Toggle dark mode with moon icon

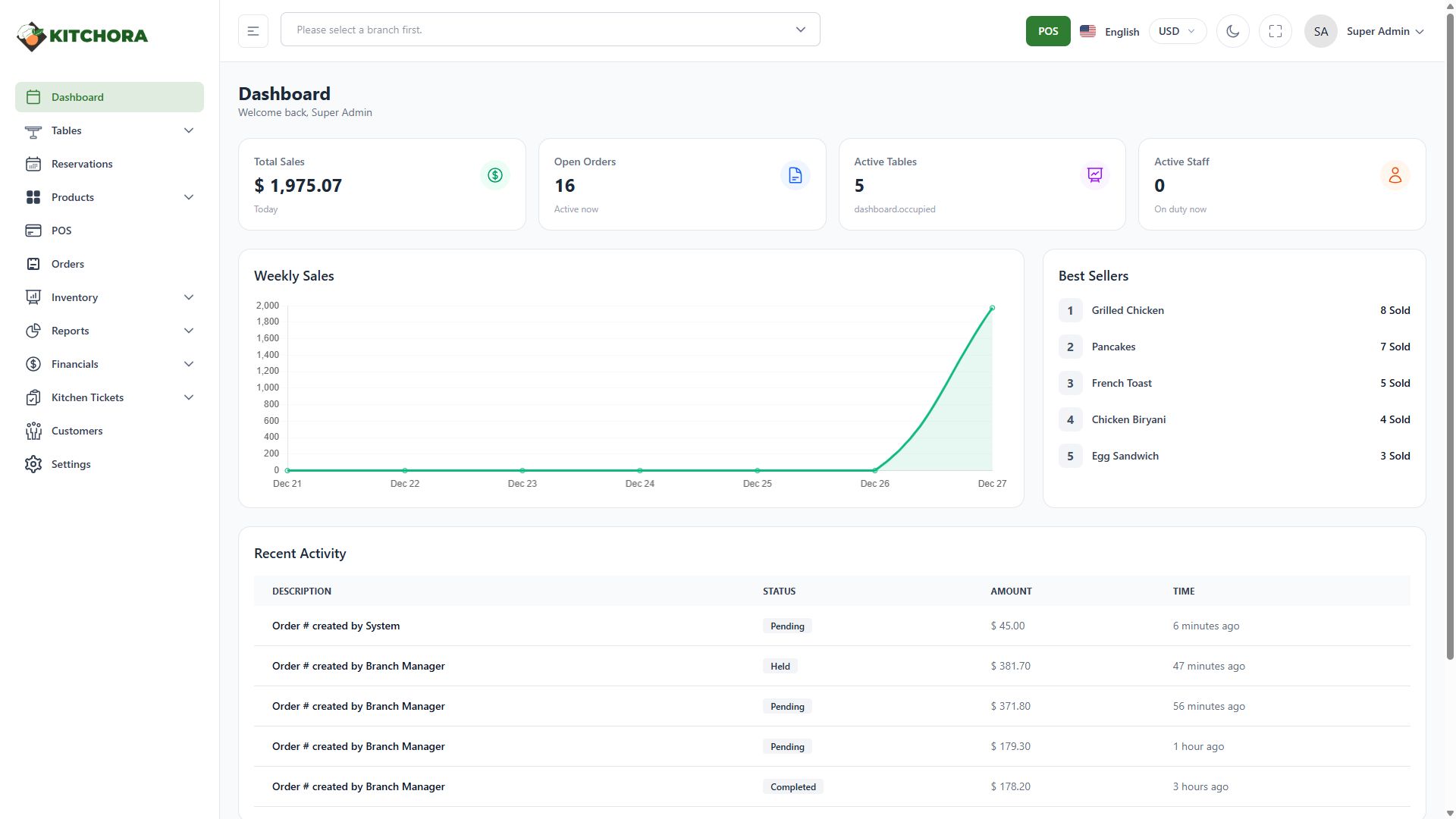(x=1232, y=31)
